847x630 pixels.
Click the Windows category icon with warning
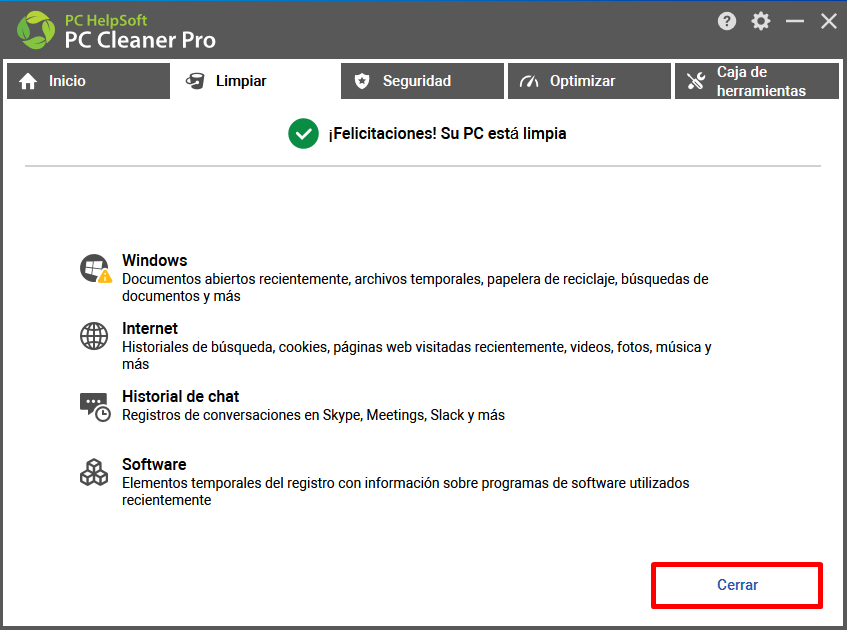[x=96, y=269]
